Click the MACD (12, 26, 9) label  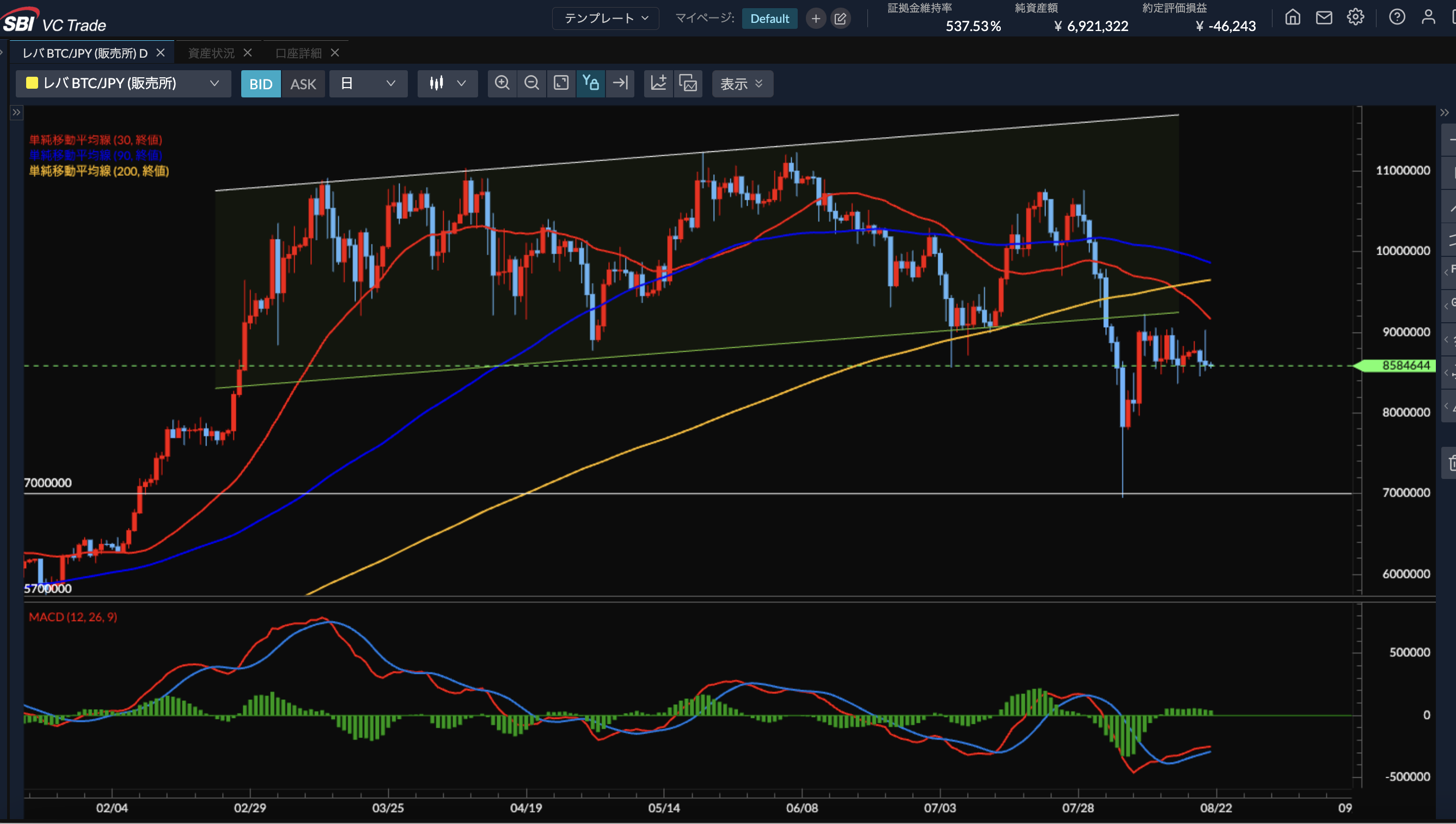point(73,617)
